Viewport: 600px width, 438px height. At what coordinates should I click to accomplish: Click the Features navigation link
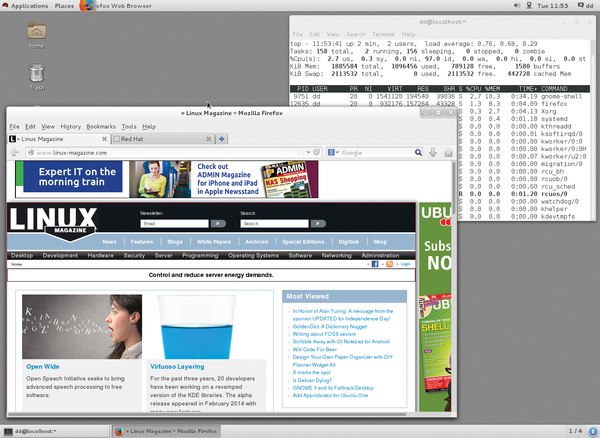tap(142, 242)
